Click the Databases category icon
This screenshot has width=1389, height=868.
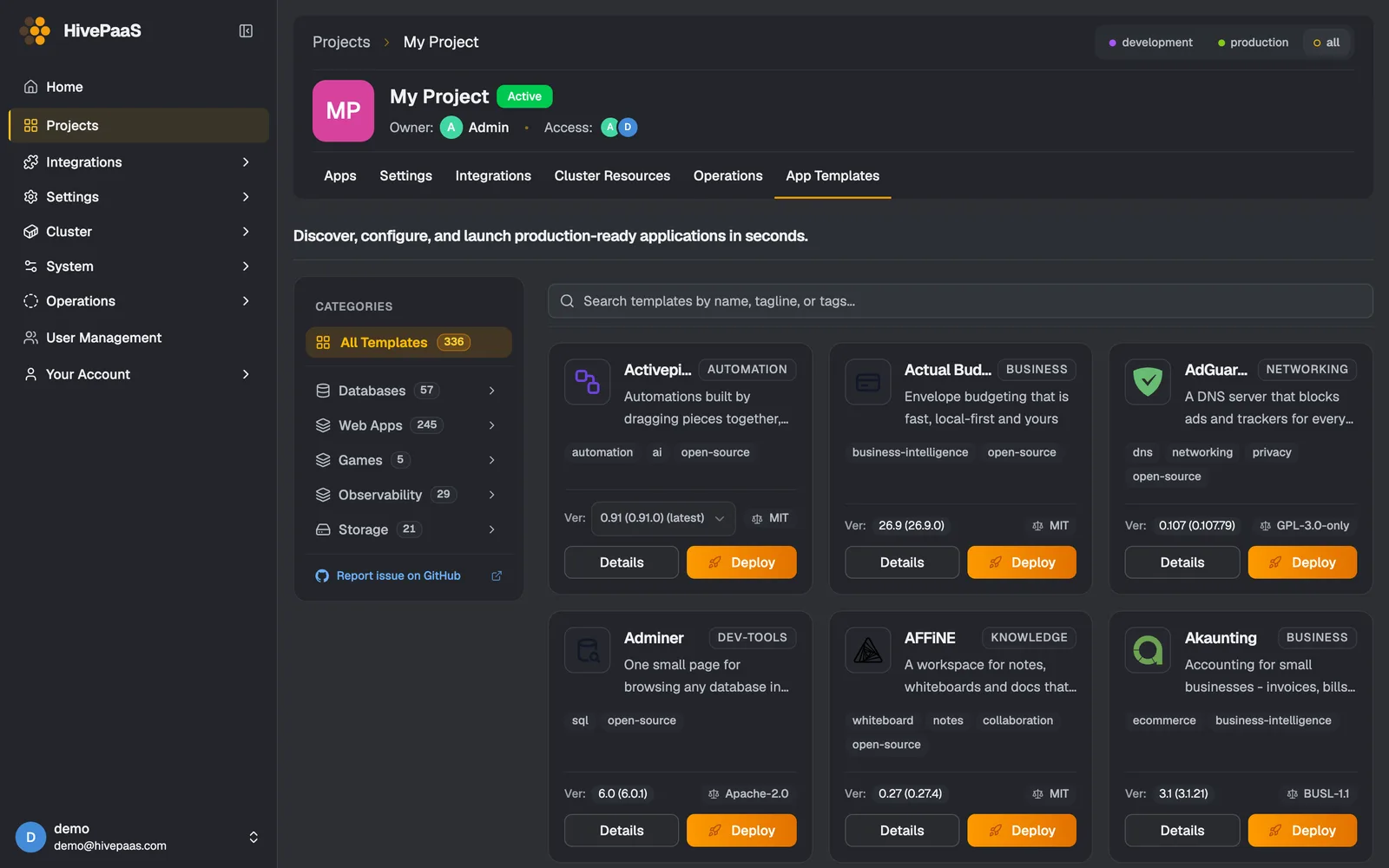point(323,391)
